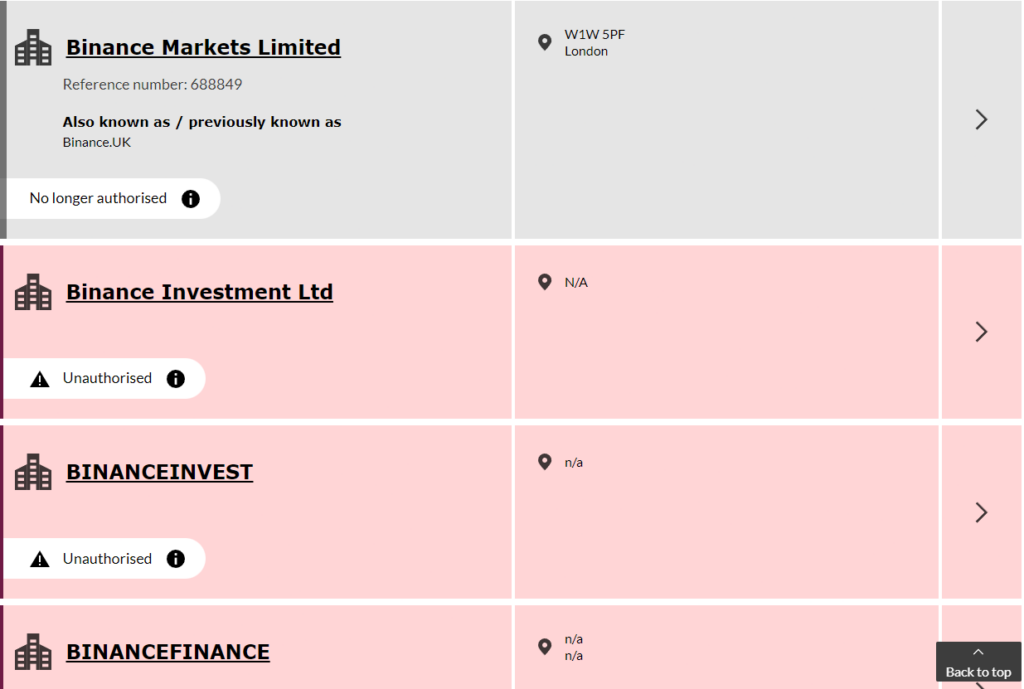Expand Binance Markets Limited with right chevron
This screenshot has height=689, width=1024.
(x=981, y=120)
